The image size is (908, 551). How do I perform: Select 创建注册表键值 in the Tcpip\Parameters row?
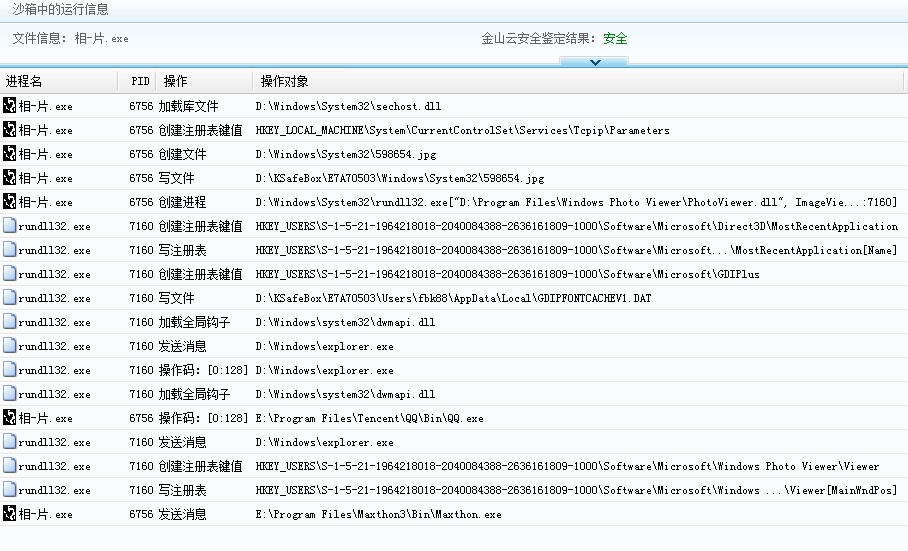pyautogui.click(x=200, y=131)
